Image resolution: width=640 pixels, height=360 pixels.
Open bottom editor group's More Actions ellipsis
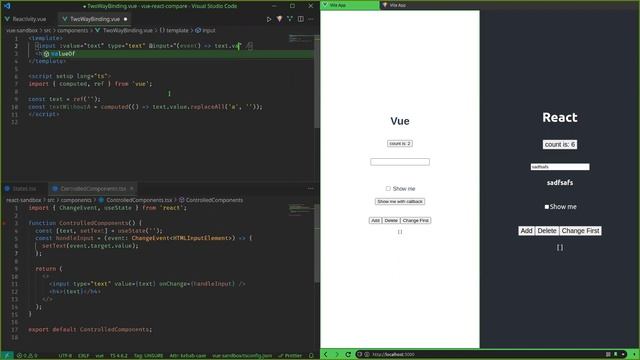click(x=311, y=189)
